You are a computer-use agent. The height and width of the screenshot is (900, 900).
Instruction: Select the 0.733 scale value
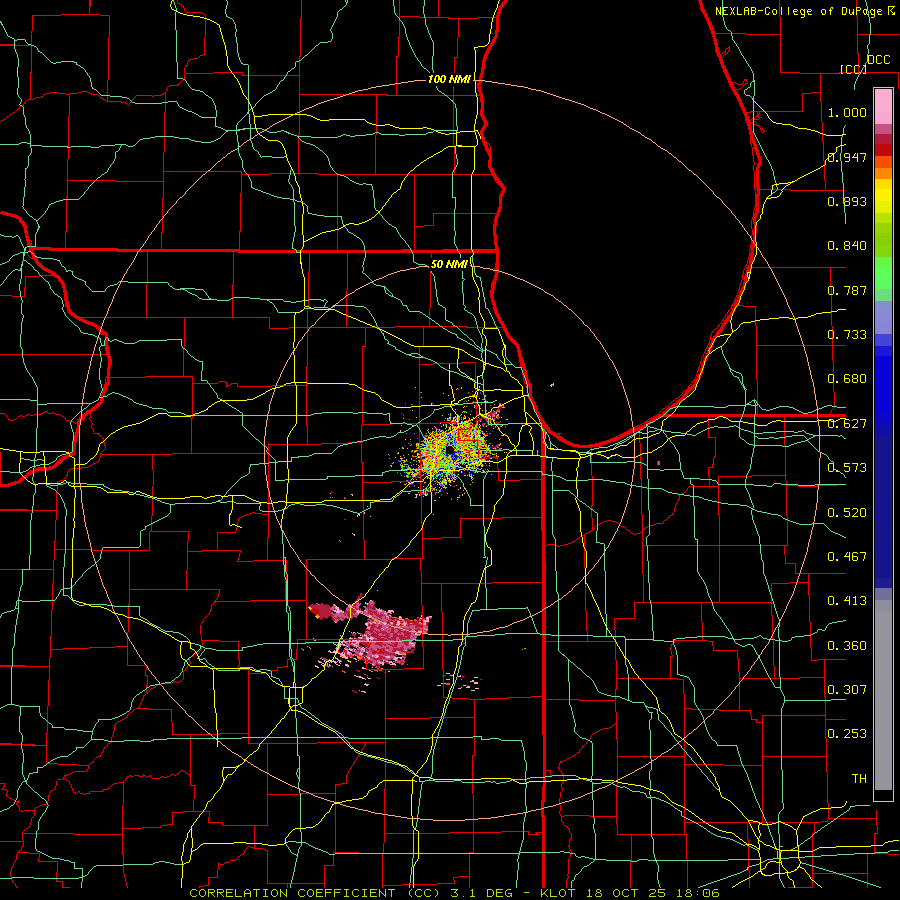tap(847, 335)
